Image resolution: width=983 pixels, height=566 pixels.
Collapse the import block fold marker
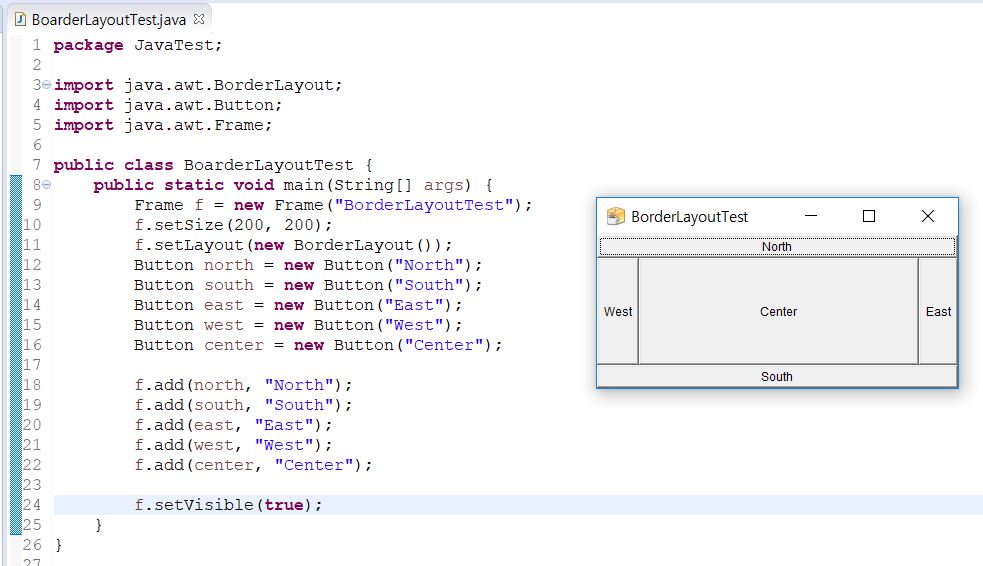tap(46, 85)
